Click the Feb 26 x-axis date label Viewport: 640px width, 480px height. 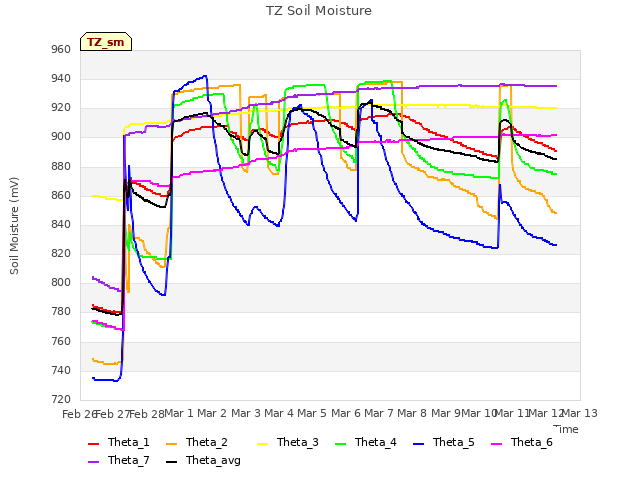(x=78, y=414)
